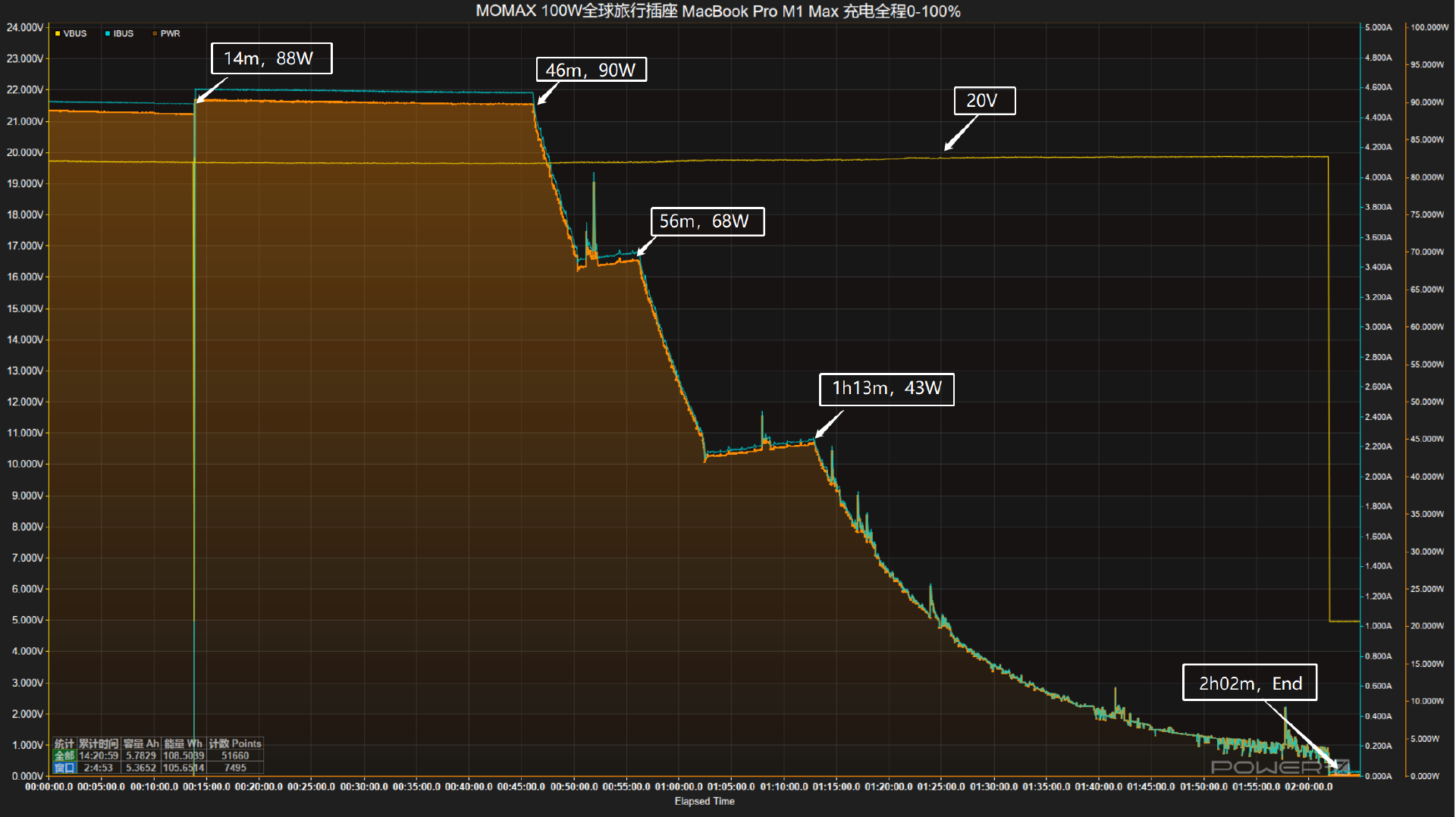Toggle the PWR legend series
The height and width of the screenshot is (817, 1456).
(166, 33)
